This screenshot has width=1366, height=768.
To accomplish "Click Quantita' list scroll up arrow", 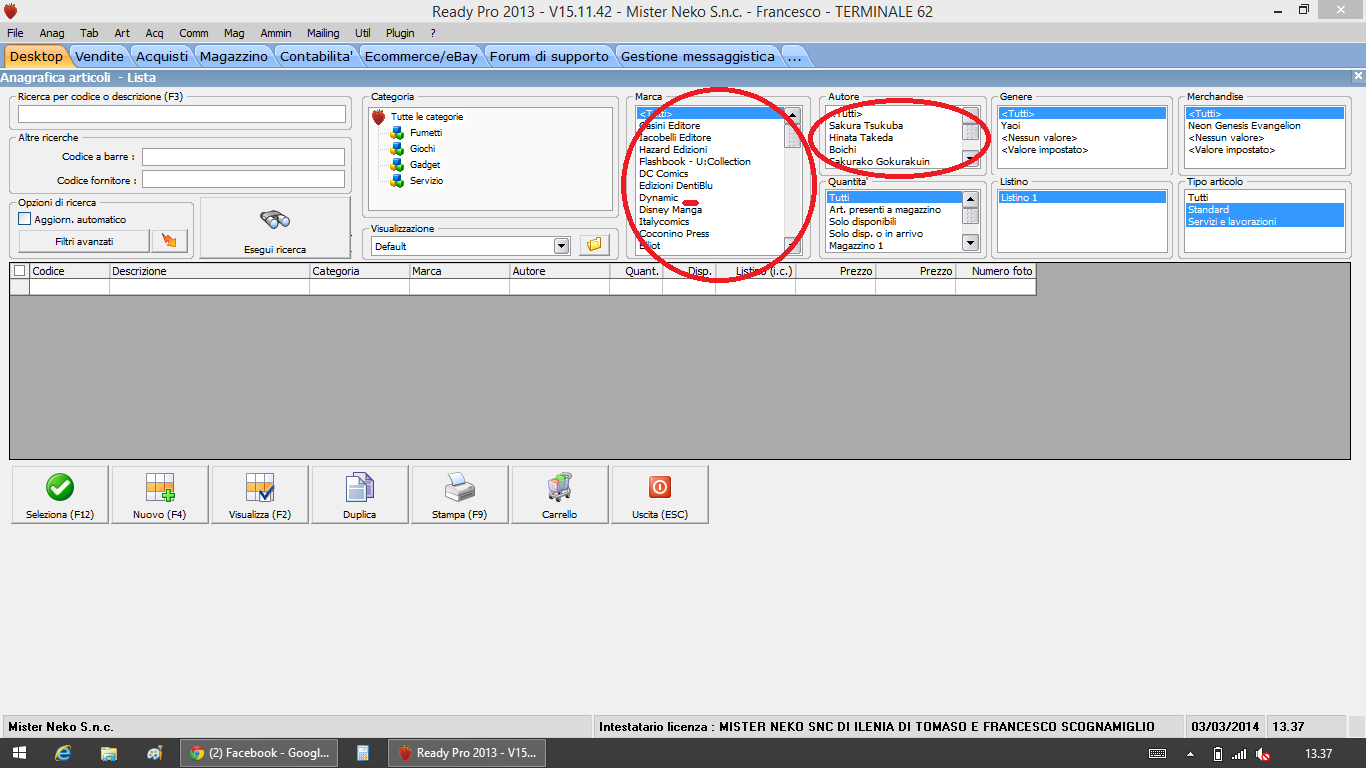I will coord(970,199).
